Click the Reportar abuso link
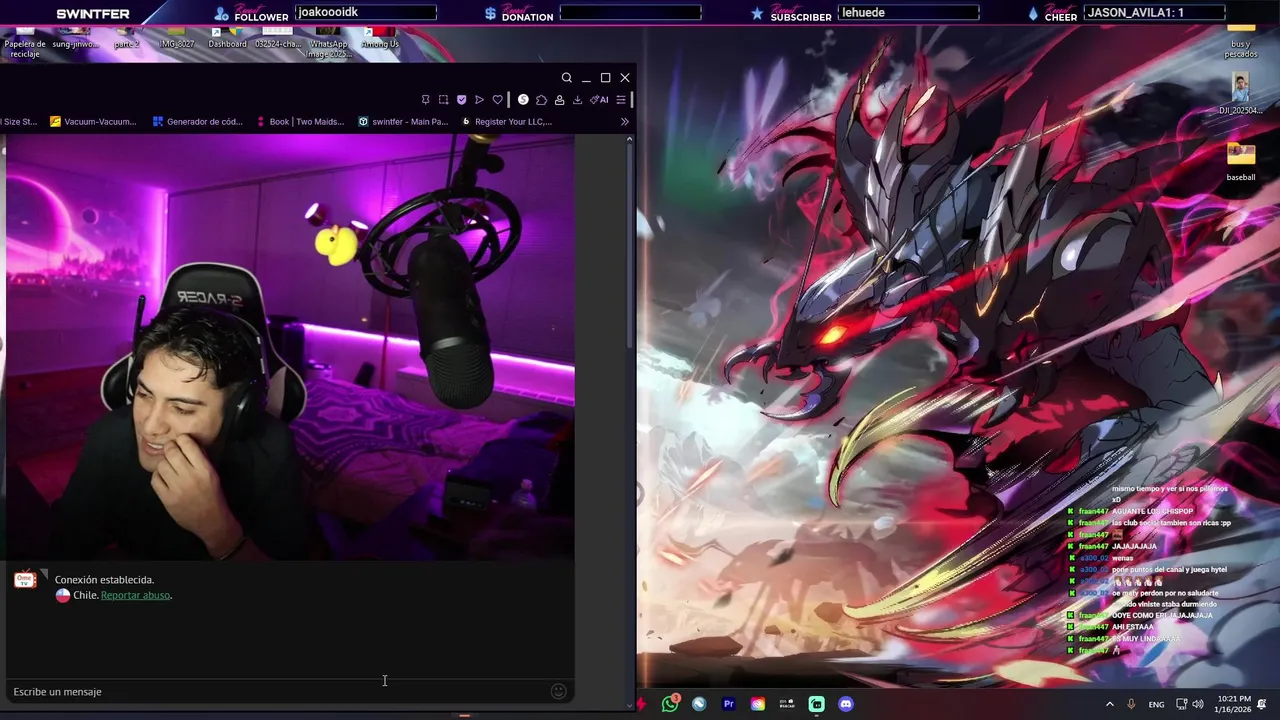The width and height of the screenshot is (1280, 720). [135, 595]
